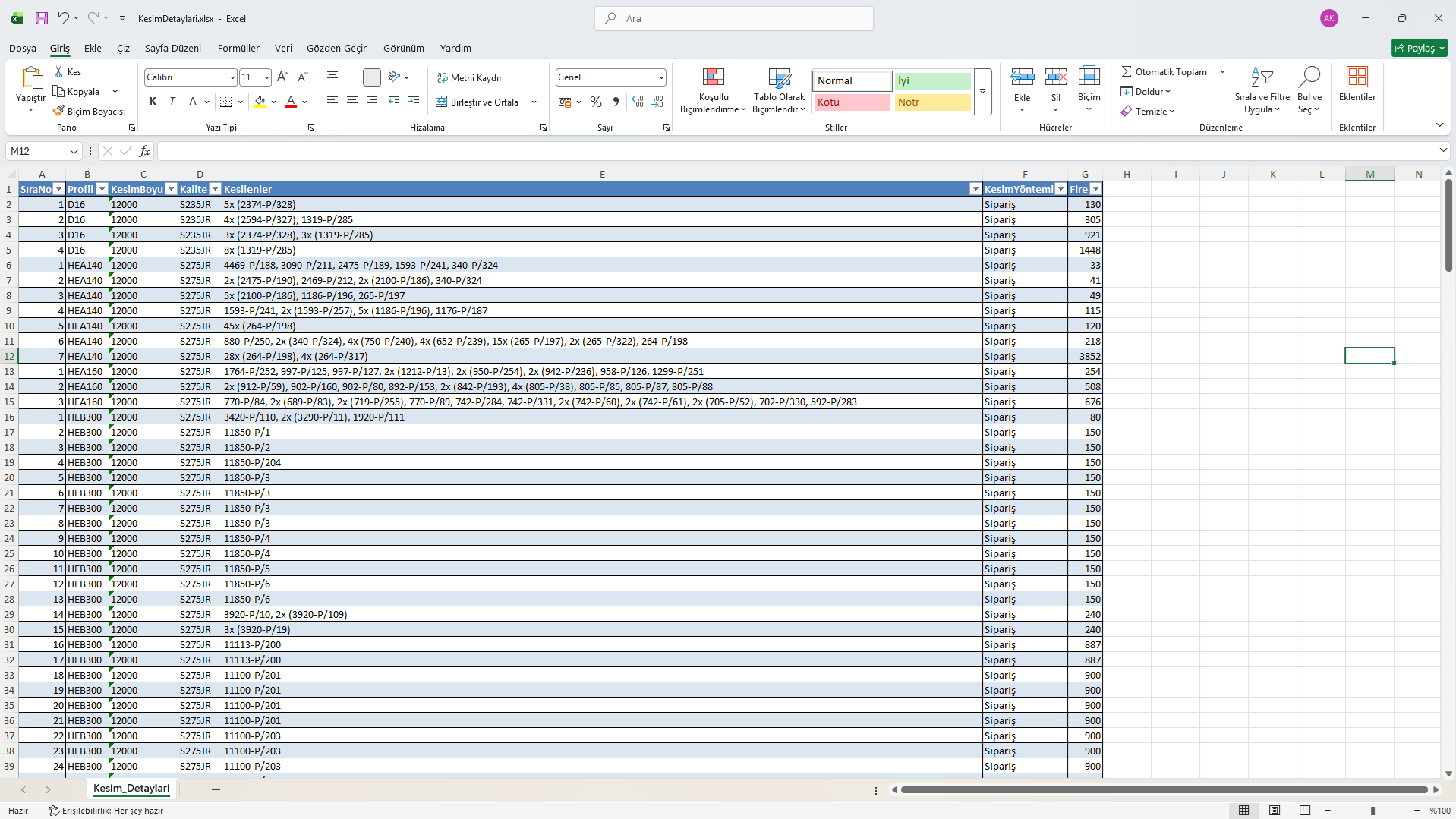Open Find and Select (Bul ve Seç)

(x=1309, y=90)
